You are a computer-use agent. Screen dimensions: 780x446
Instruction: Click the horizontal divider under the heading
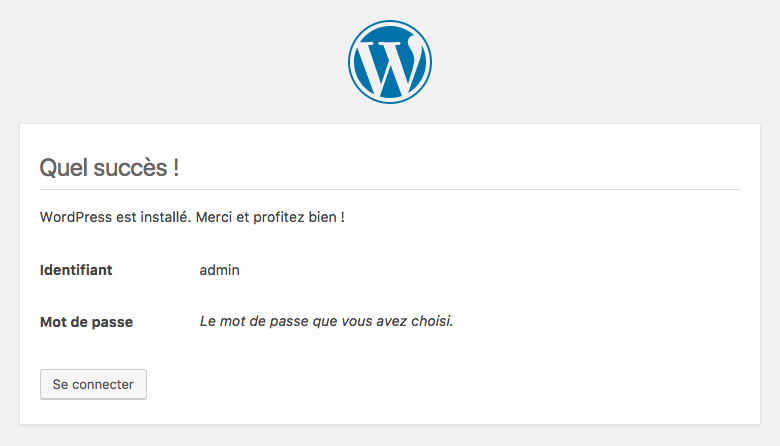pyautogui.click(x=390, y=189)
